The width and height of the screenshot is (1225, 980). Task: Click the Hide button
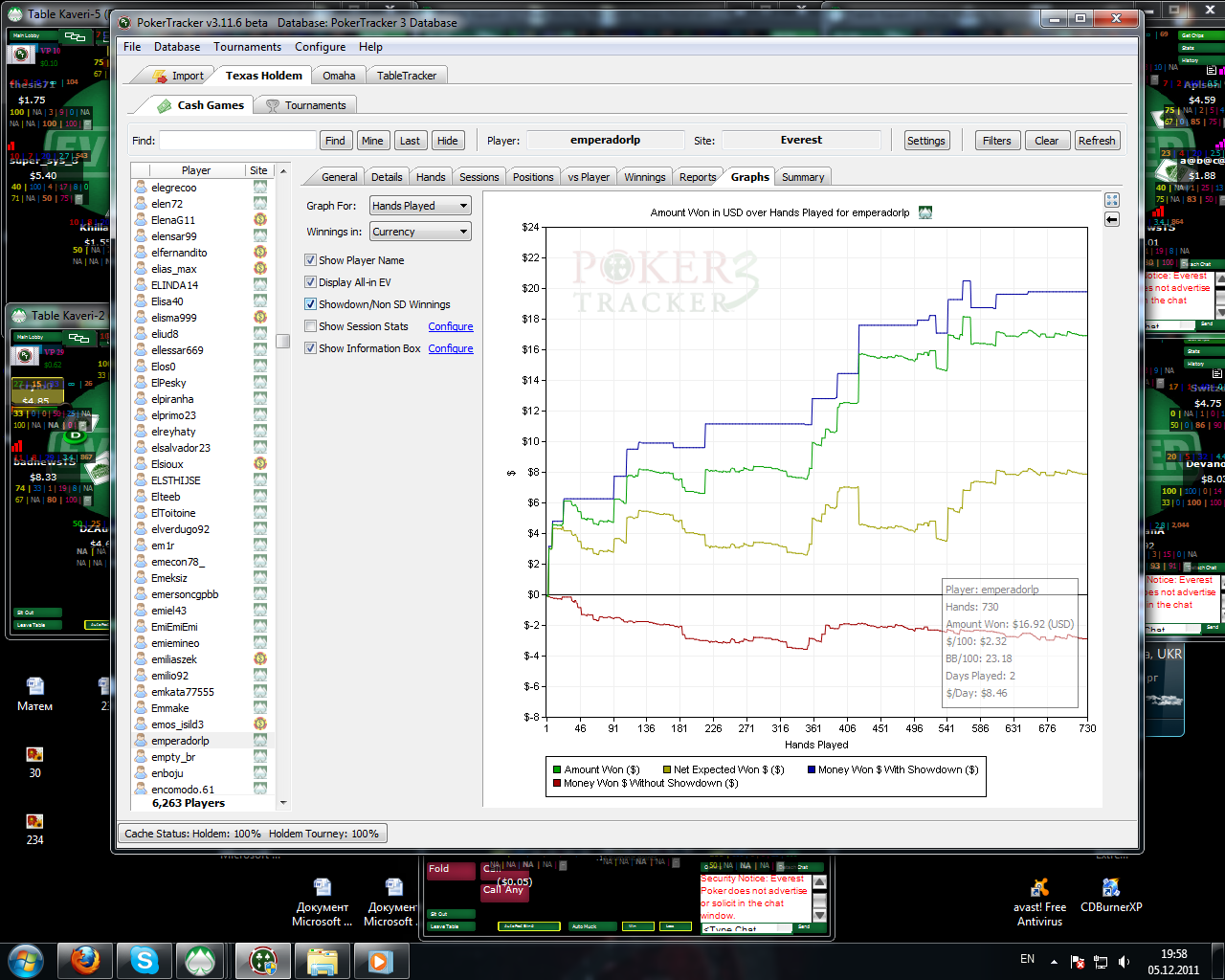click(447, 141)
